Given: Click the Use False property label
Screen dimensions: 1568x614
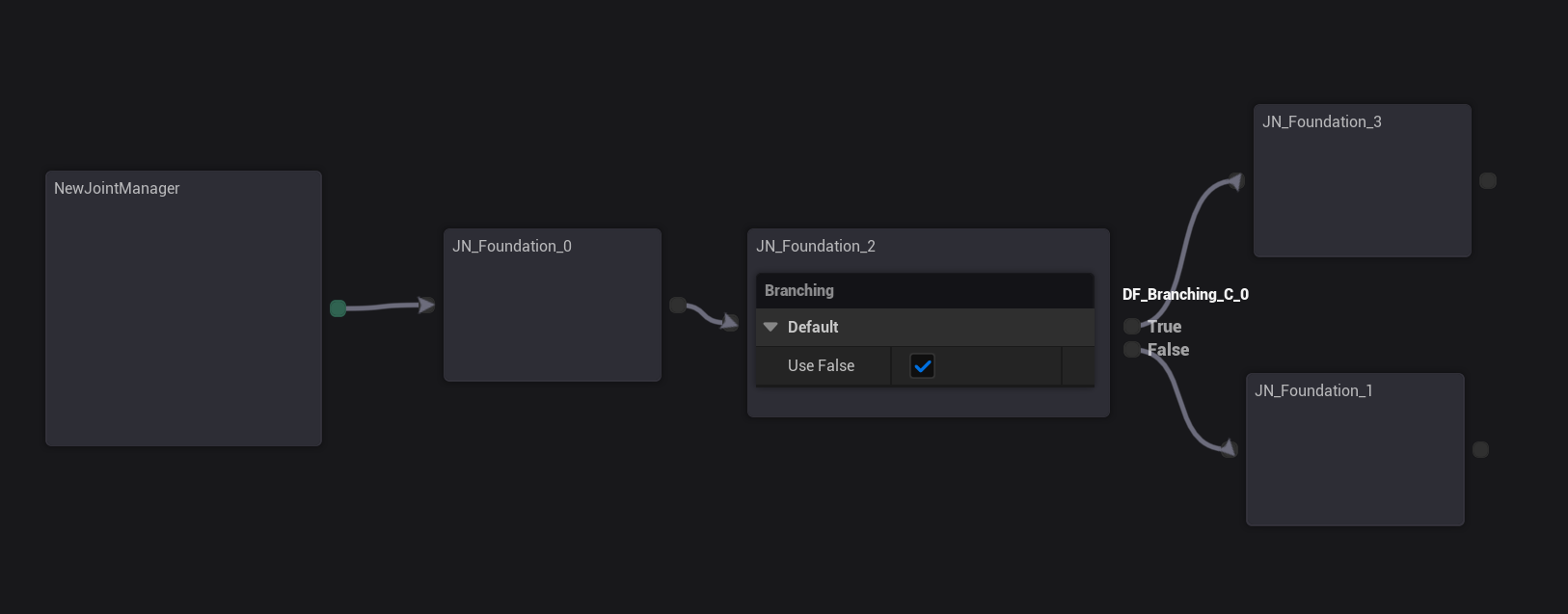Looking at the screenshot, I should click(x=821, y=366).
